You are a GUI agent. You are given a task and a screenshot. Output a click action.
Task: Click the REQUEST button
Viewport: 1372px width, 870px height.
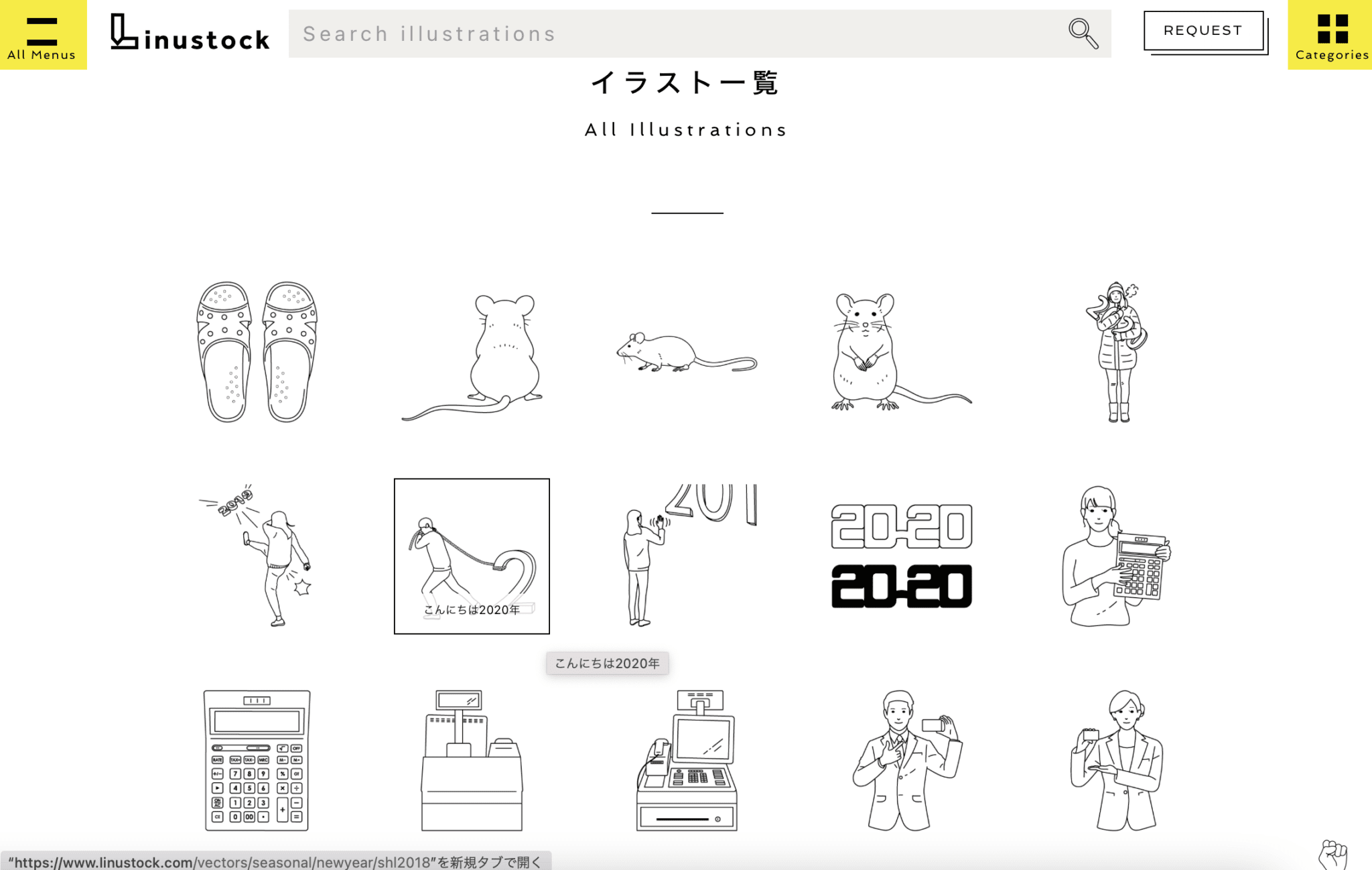click(x=1203, y=31)
